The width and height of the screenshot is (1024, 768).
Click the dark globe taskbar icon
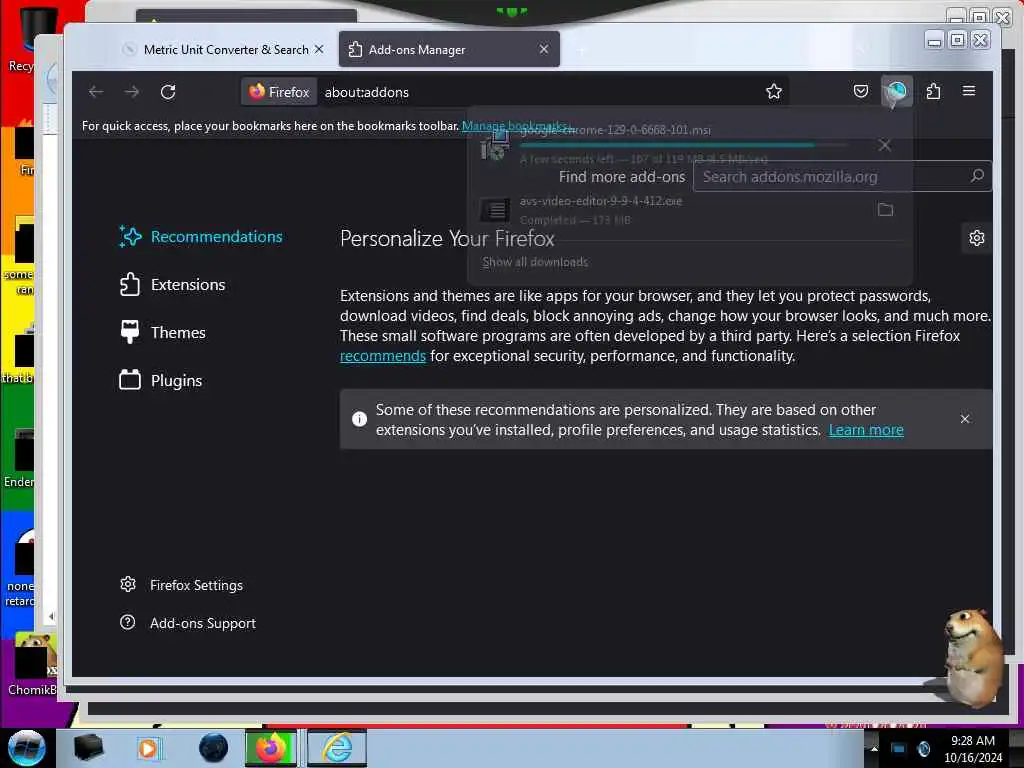tap(214, 748)
